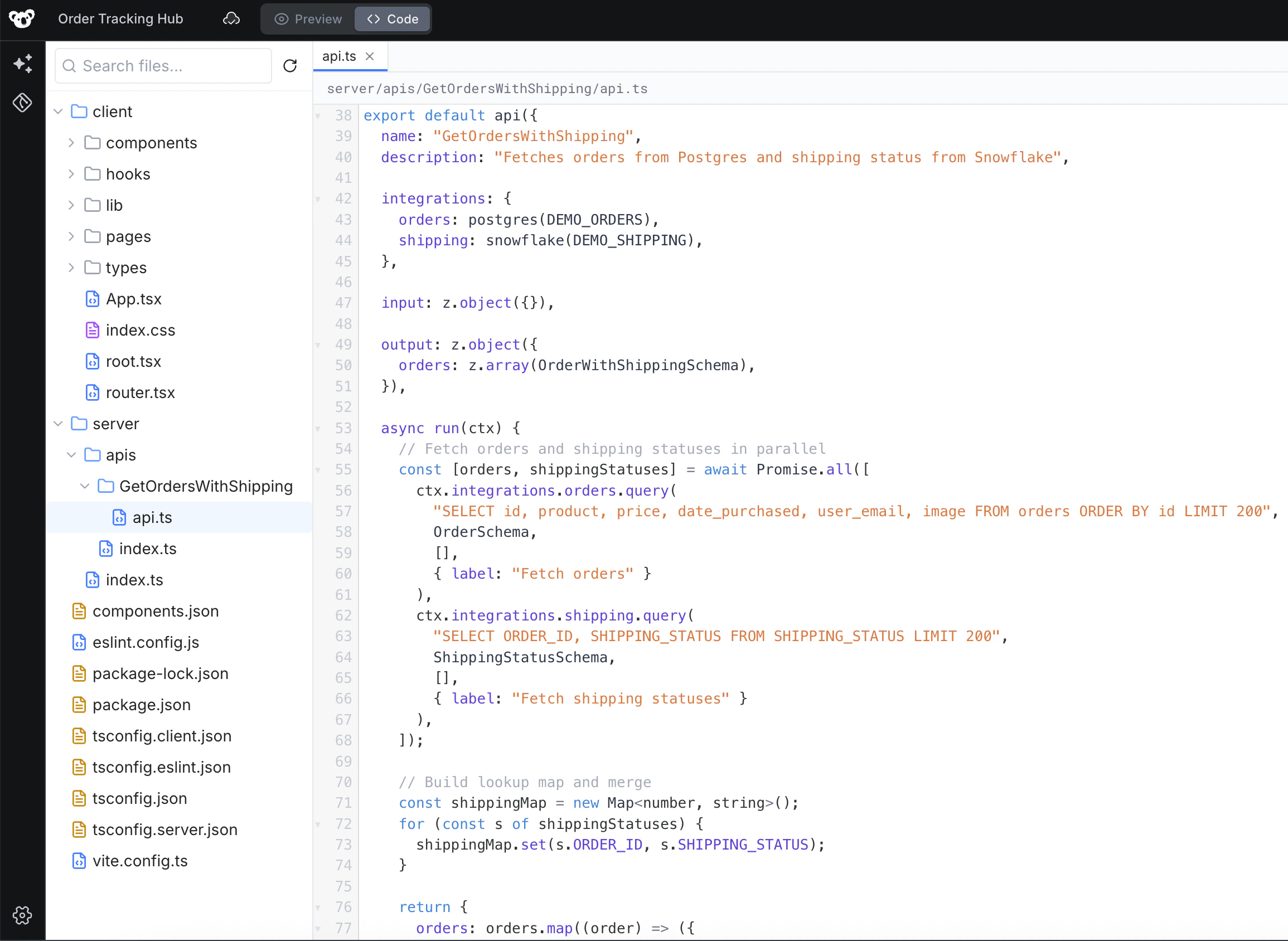Switch to Preview mode
The height and width of the screenshot is (941, 1288).
point(308,19)
